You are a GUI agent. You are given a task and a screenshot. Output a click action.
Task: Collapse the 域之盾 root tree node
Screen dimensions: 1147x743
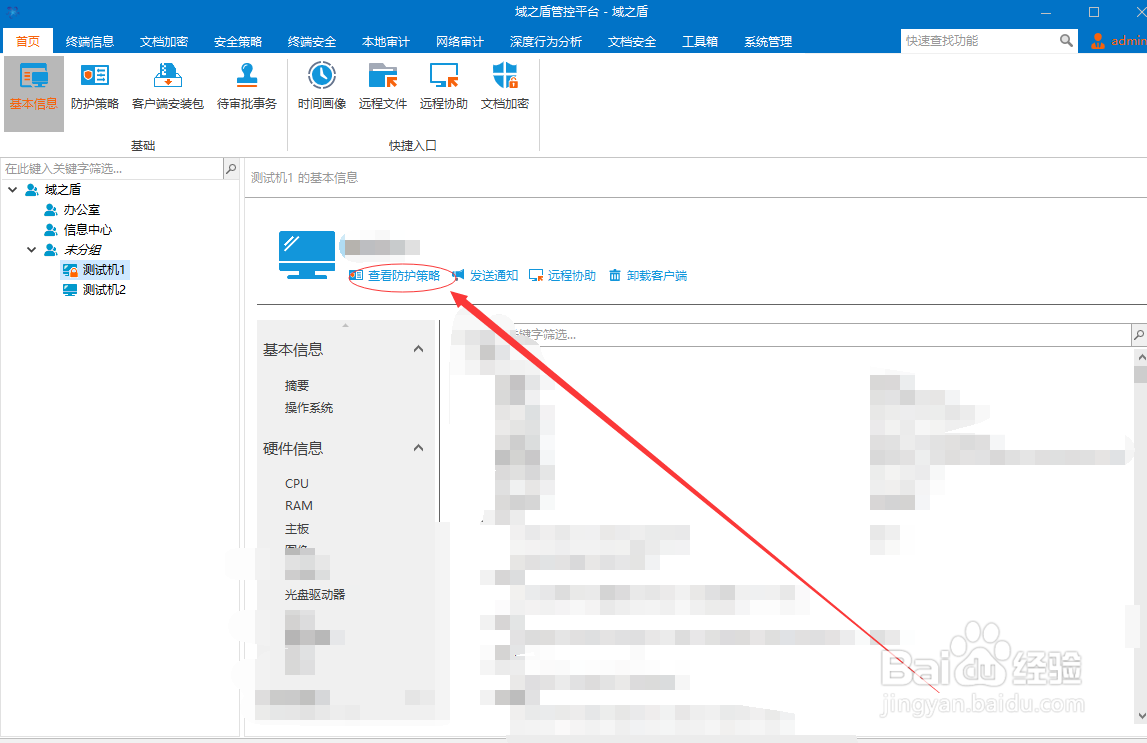click(x=12, y=189)
